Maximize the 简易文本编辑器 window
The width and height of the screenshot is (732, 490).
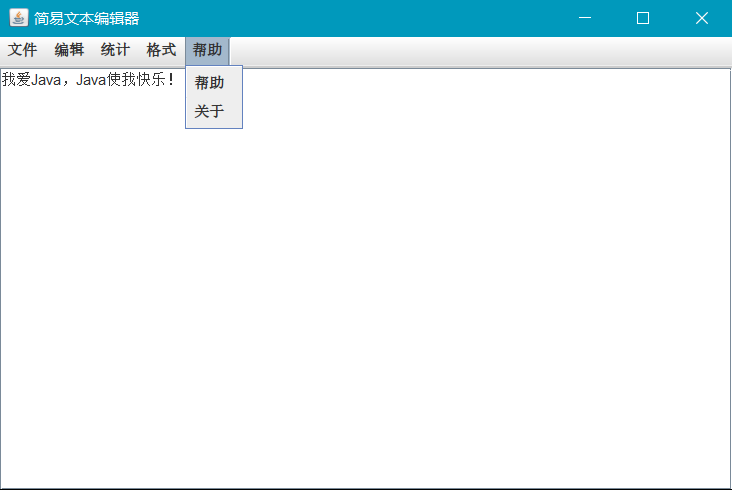point(643,18)
